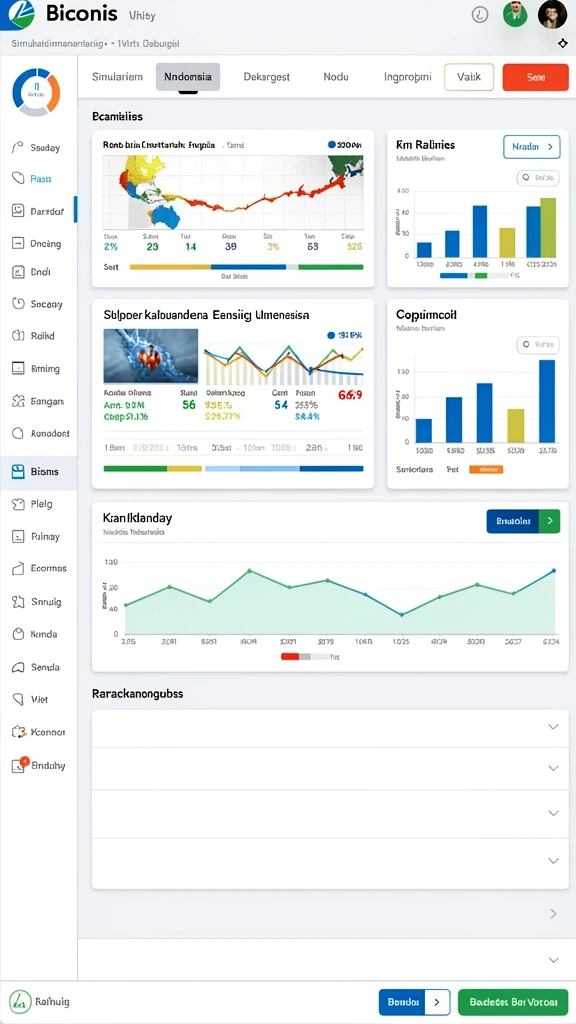Expand the fourth accordion row chevron
The height and width of the screenshot is (1024, 576).
click(x=554, y=861)
